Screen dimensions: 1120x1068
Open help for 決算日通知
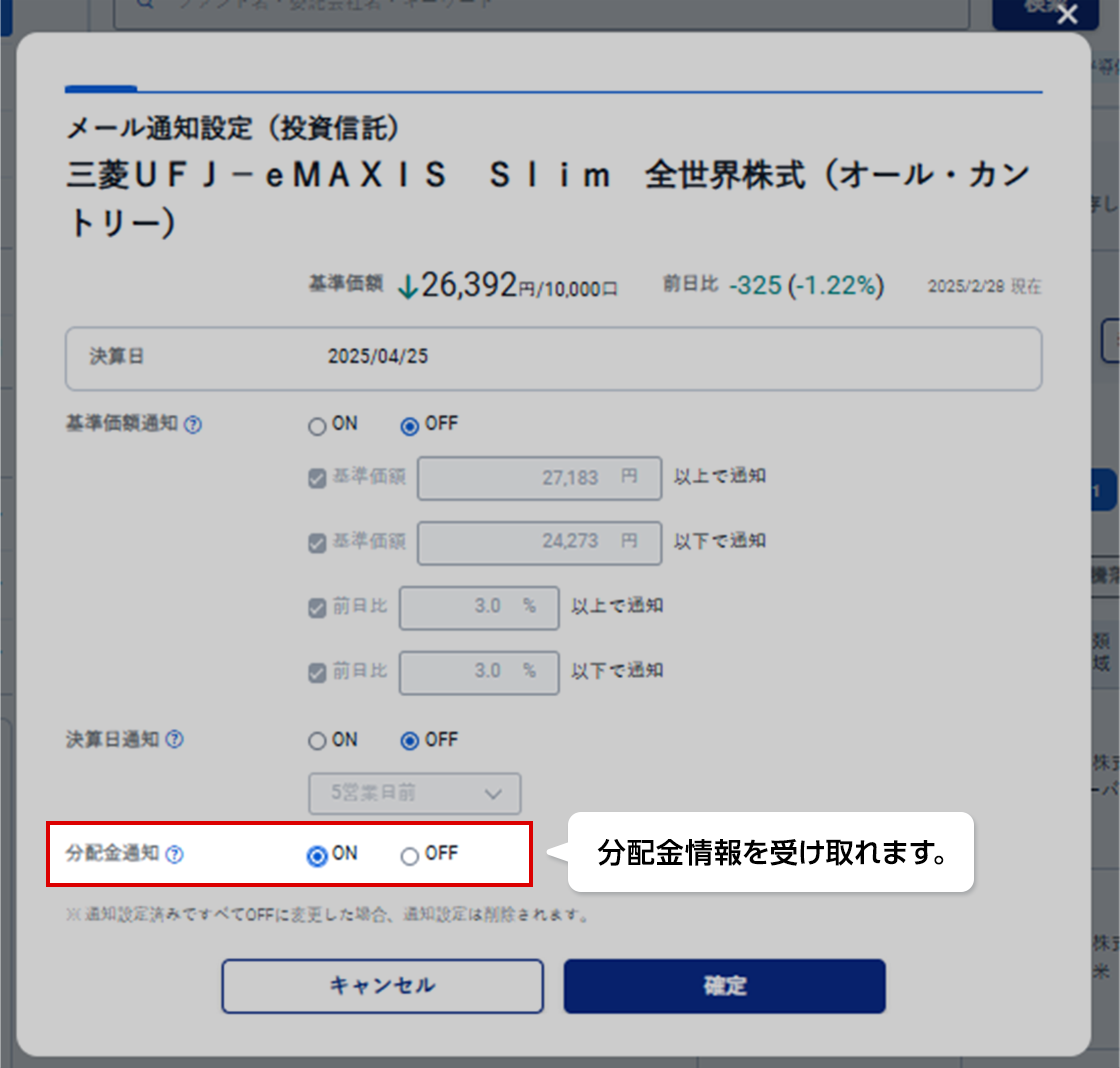click(x=174, y=739)
